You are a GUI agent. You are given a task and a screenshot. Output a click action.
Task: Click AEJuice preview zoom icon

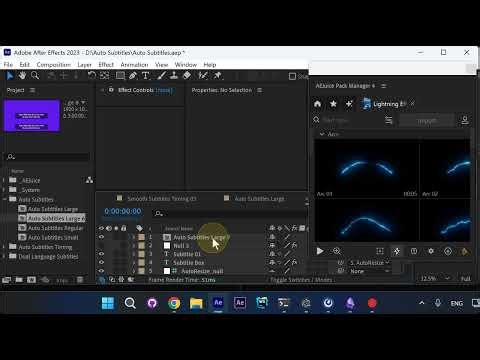[x=337, y=251]
